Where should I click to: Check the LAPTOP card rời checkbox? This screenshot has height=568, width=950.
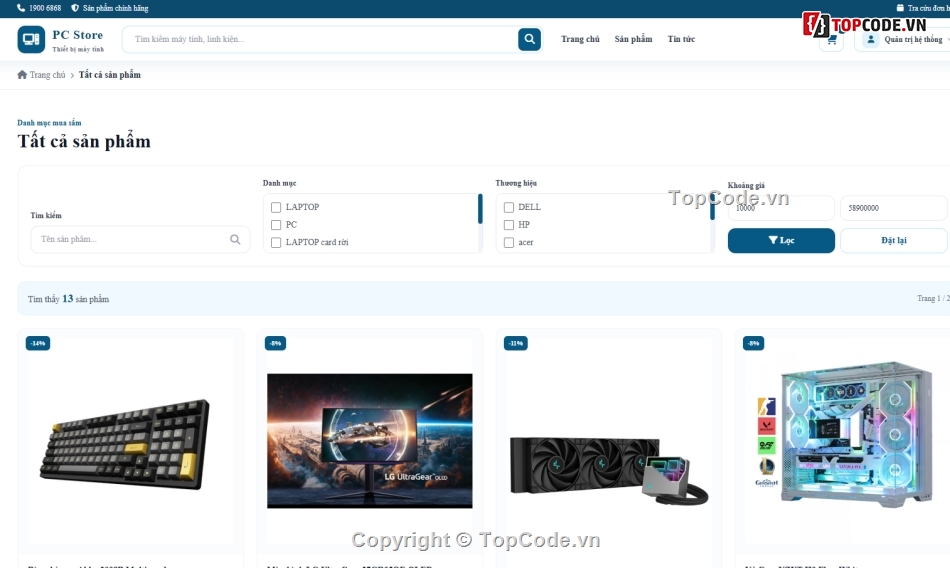click(276, 242)
